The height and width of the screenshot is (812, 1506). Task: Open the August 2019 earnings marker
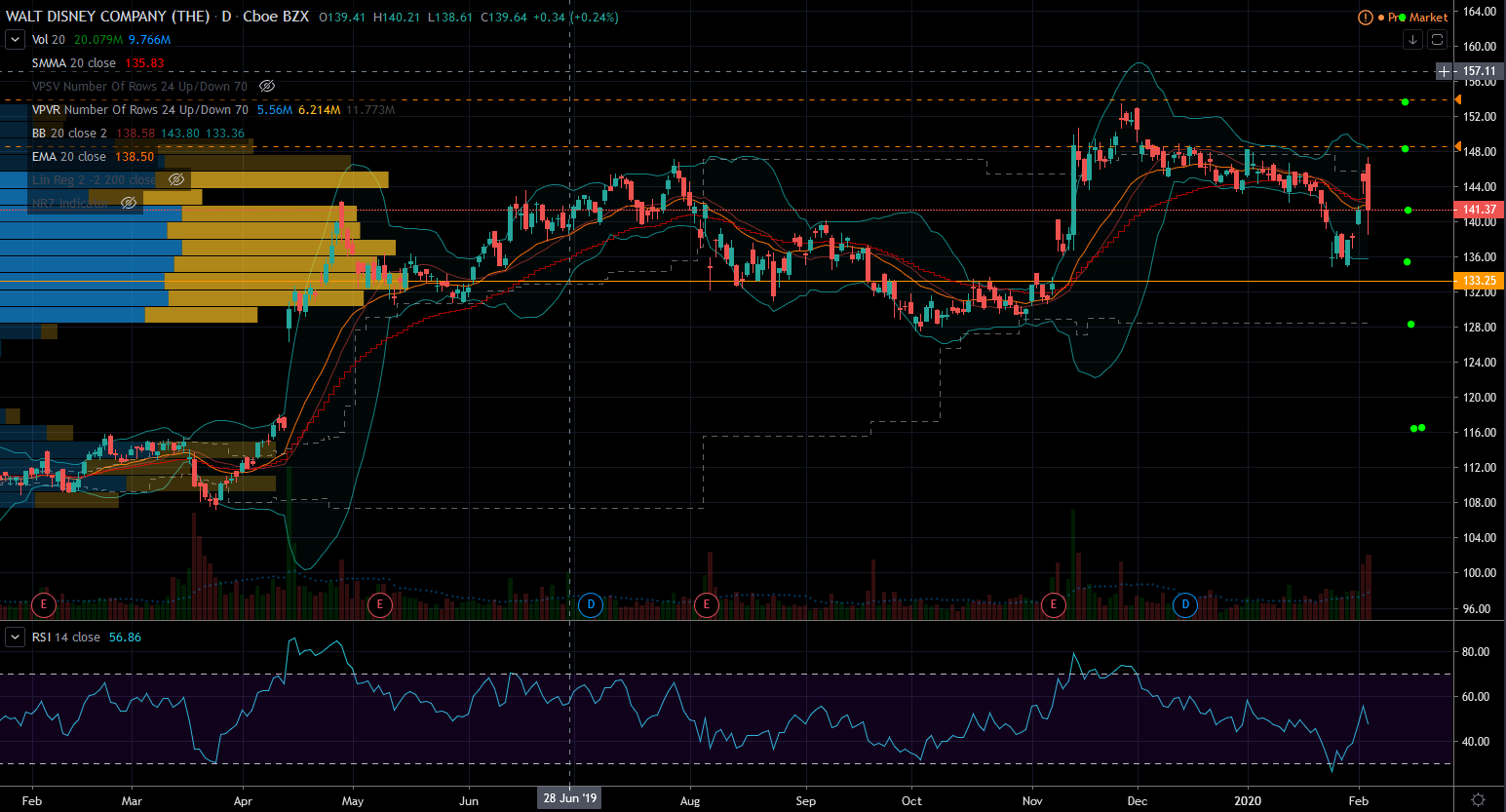706,605
